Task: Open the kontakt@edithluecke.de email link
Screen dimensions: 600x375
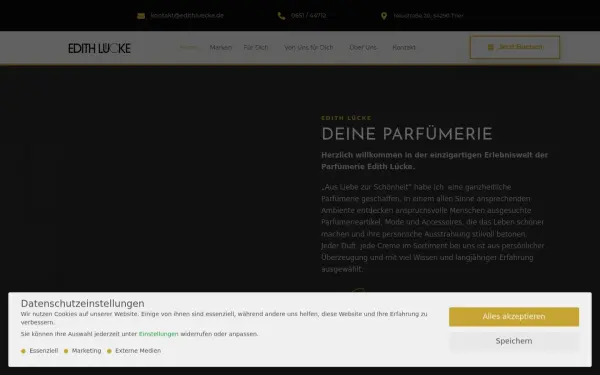Action: [187, 15]
